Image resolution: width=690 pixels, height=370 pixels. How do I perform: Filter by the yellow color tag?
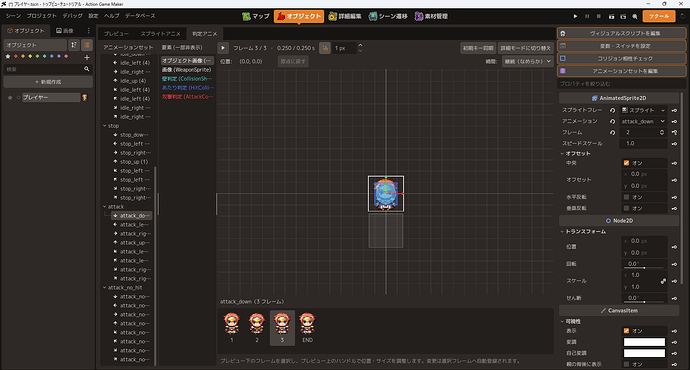tap(30, 56)
